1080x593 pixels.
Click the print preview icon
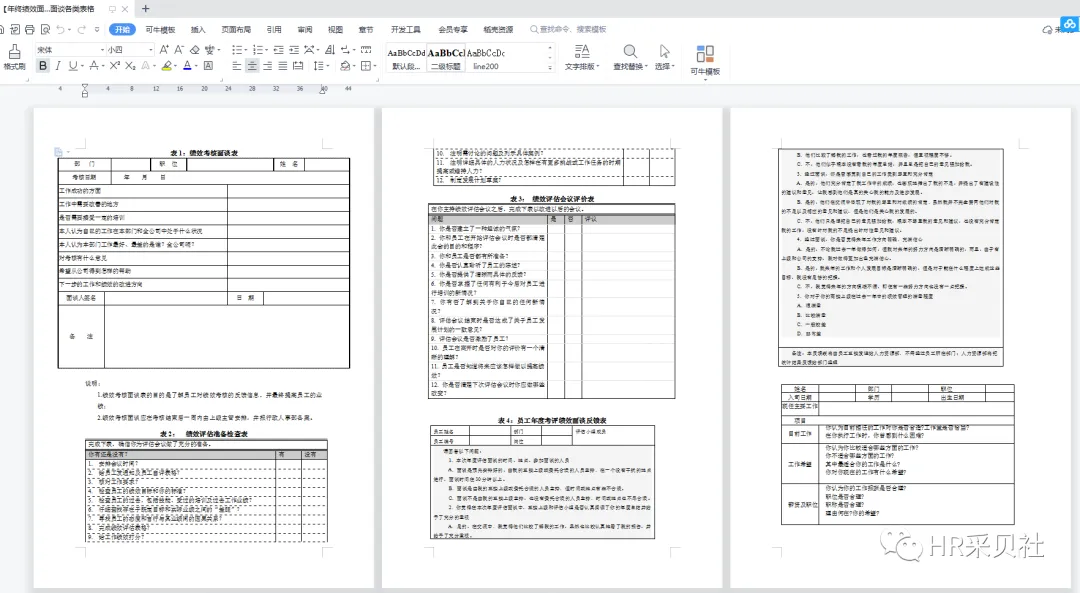point(45,30)
